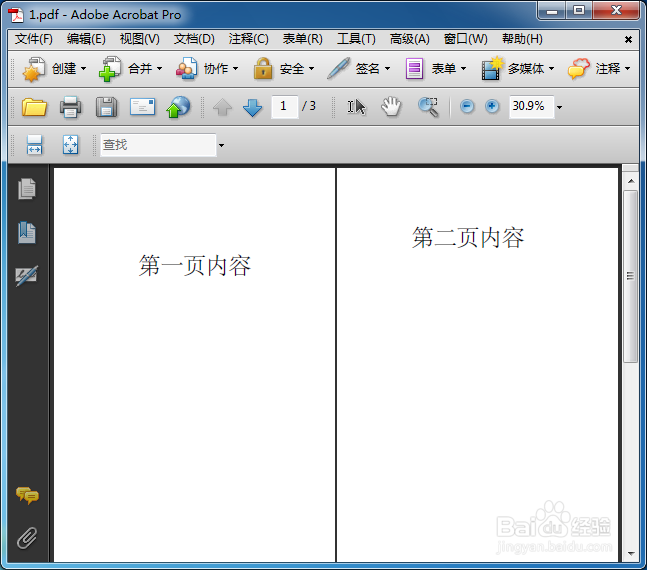Image resolution: width=647 pixels, height=570 pixels.
Task: Open the 表单(R) menu
Action: click(302, 39)
